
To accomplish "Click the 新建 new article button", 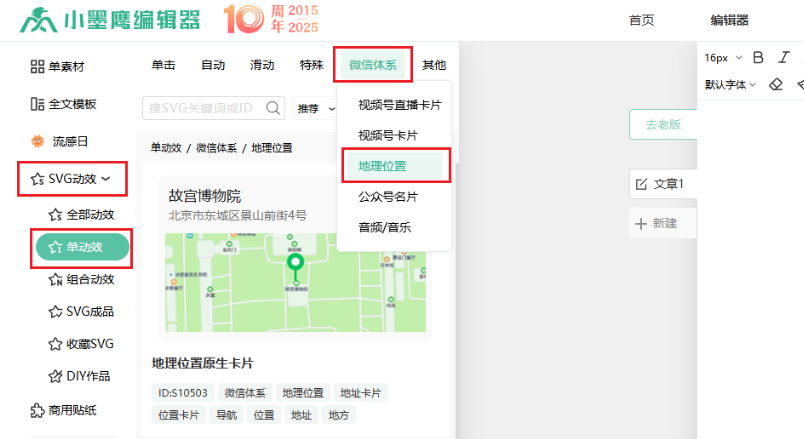I will (662, 223).
